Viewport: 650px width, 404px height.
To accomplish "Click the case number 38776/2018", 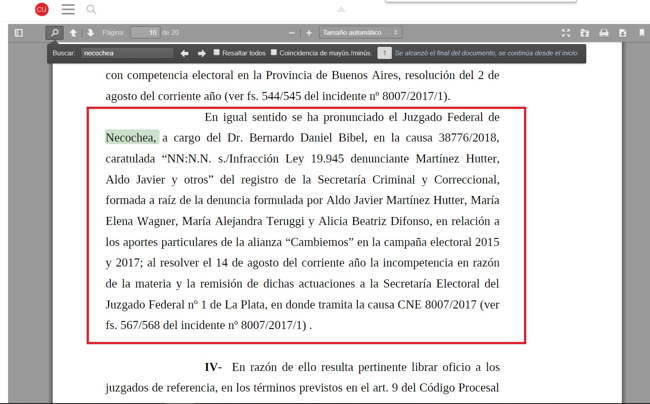I will (468, 138).
